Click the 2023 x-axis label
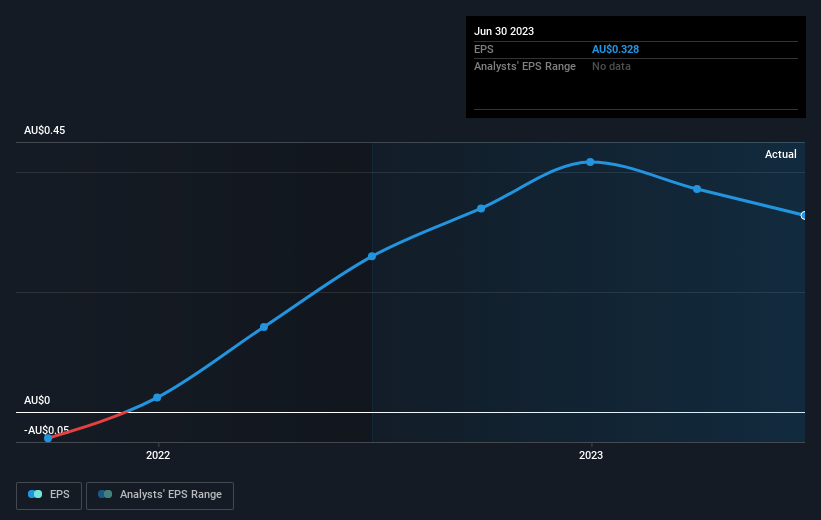821x520 pixels. pyautogui.click(x=591, y=455)
